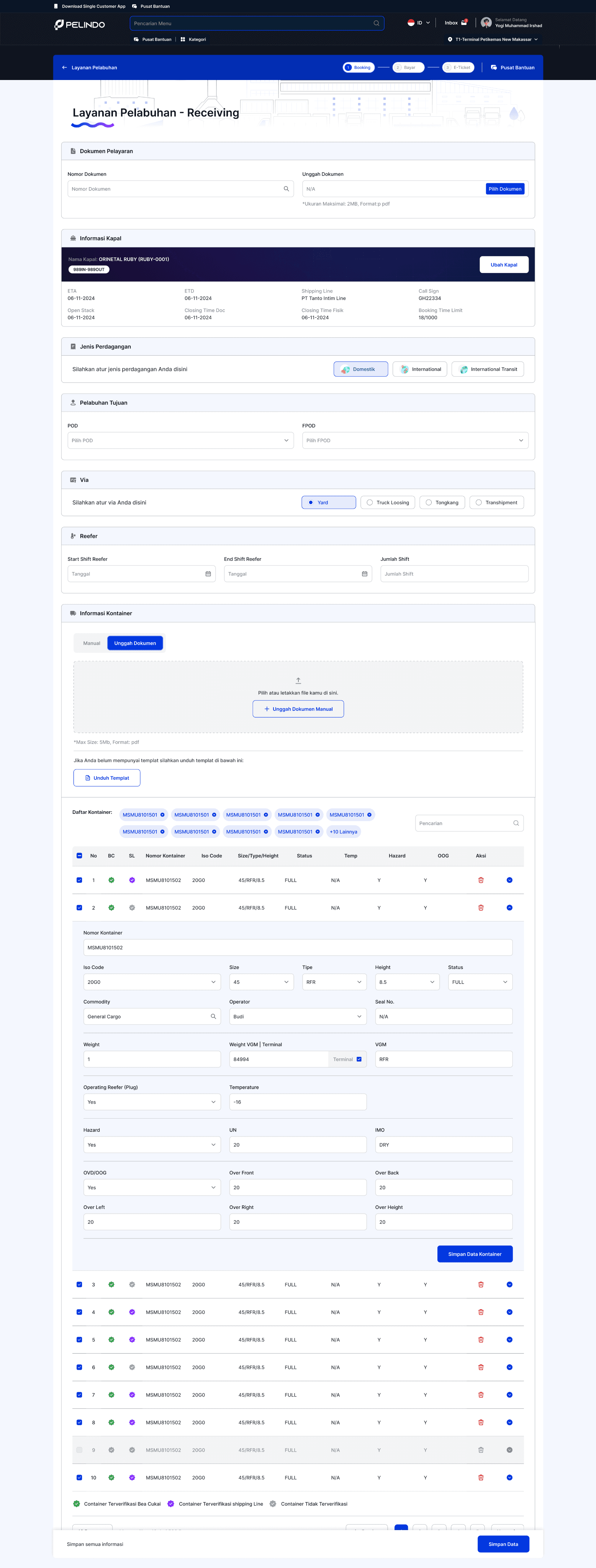Image resolution: width=596 pixels, height=1568 pixels.
Task: Open calendar icon for Start Shift Reefer
Action: click(208, 574)
